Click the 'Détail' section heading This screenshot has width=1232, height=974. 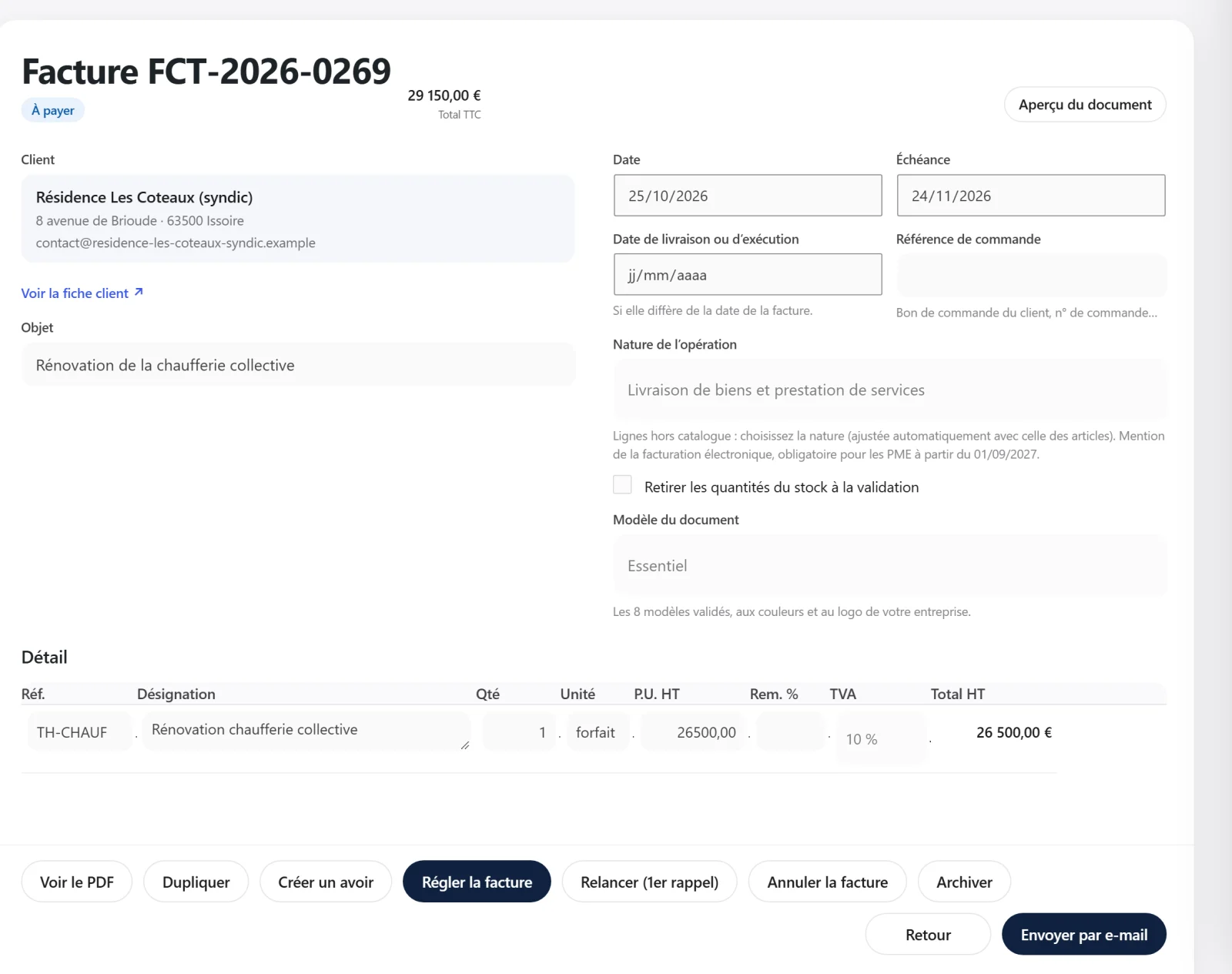(x=45, y=657)
